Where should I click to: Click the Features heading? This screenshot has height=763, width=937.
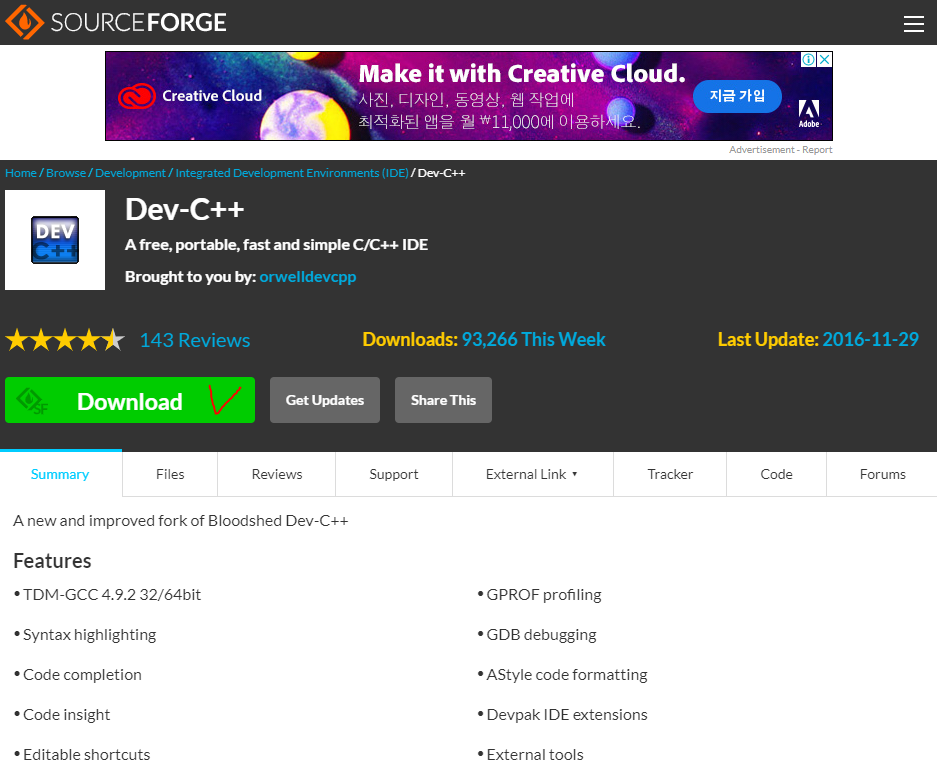point(52,561)
